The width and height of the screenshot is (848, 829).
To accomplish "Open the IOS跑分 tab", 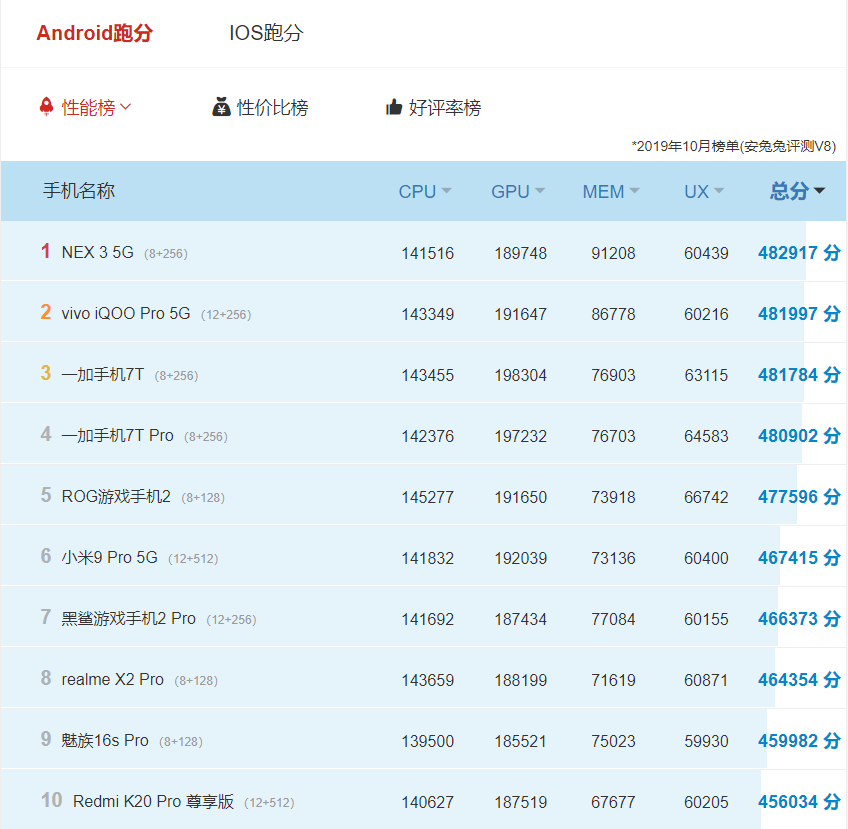I will (x=266, y=33).
